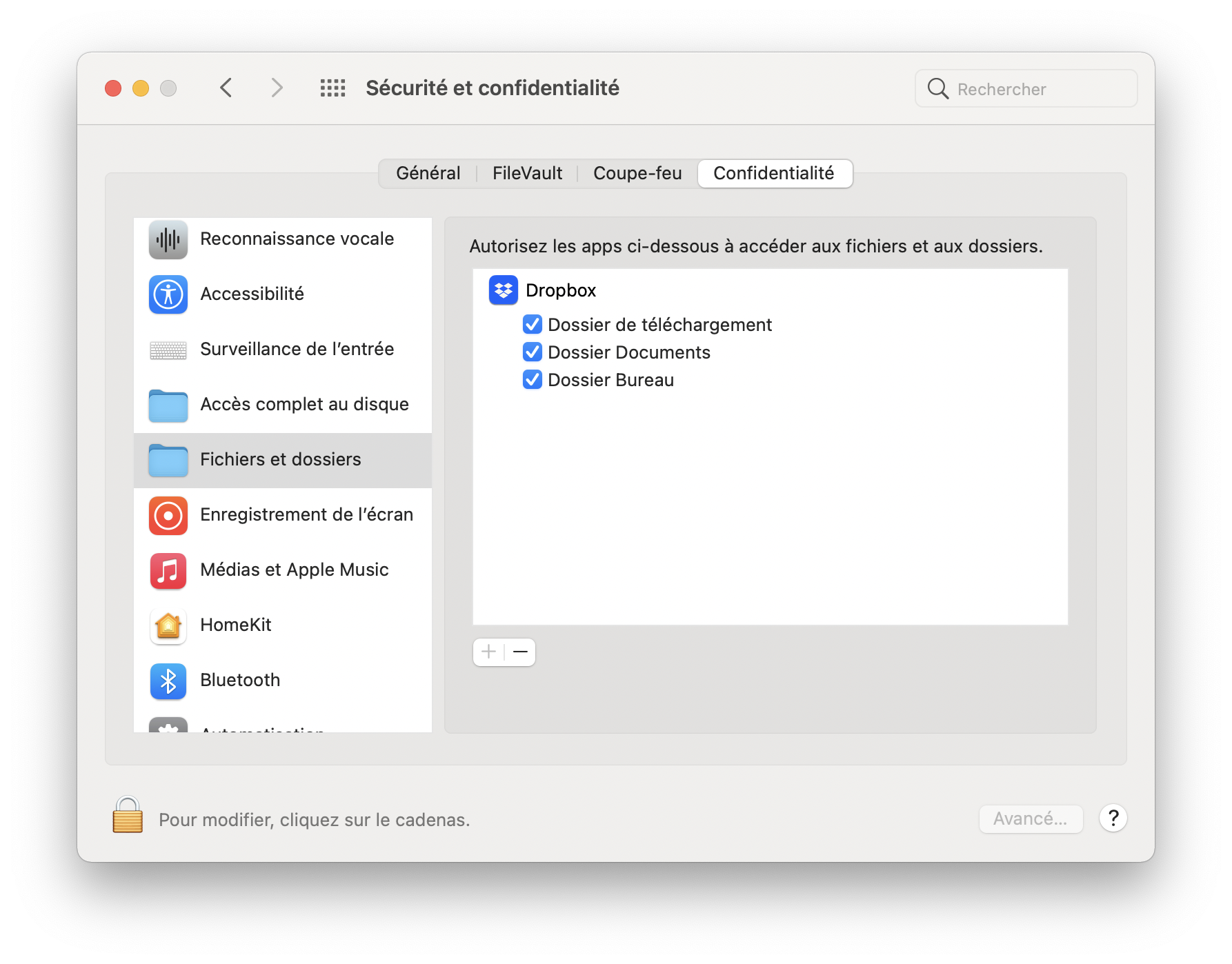The width and height of the screenshot is (1232, 964).
Task: Open Médias et Apple Music via its icon
Action: (168, 571)
